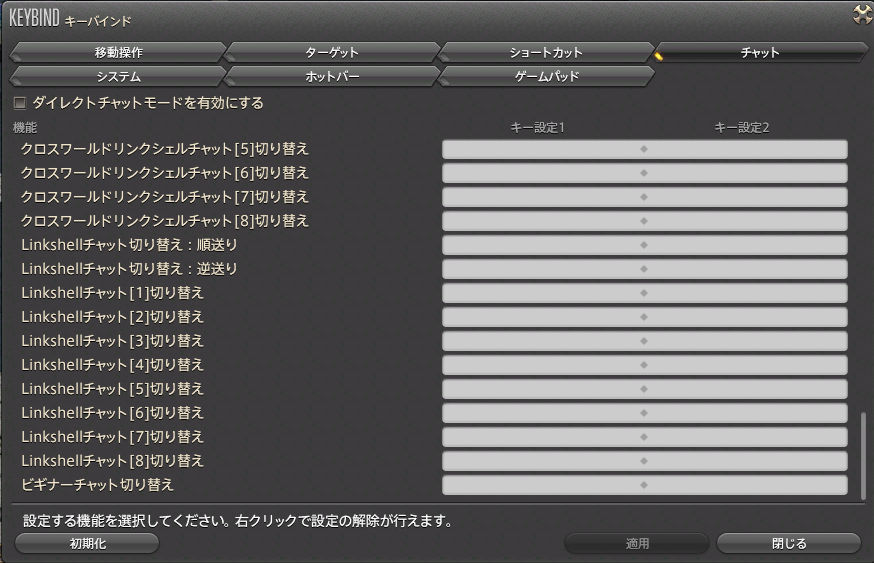Select the クロスワールドリンクシェルチャット[8]切り替え label
Image resolution: width=874 pixels, height=563 pixels.
click(164, 221)
